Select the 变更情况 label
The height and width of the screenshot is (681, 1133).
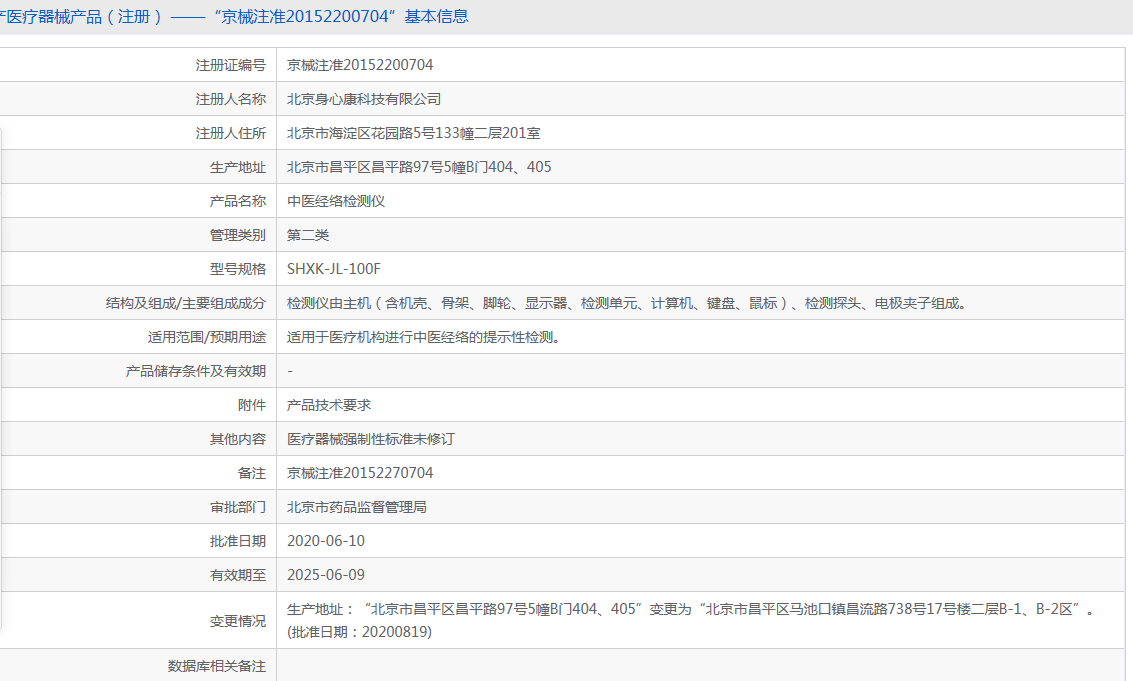[238, 621]
